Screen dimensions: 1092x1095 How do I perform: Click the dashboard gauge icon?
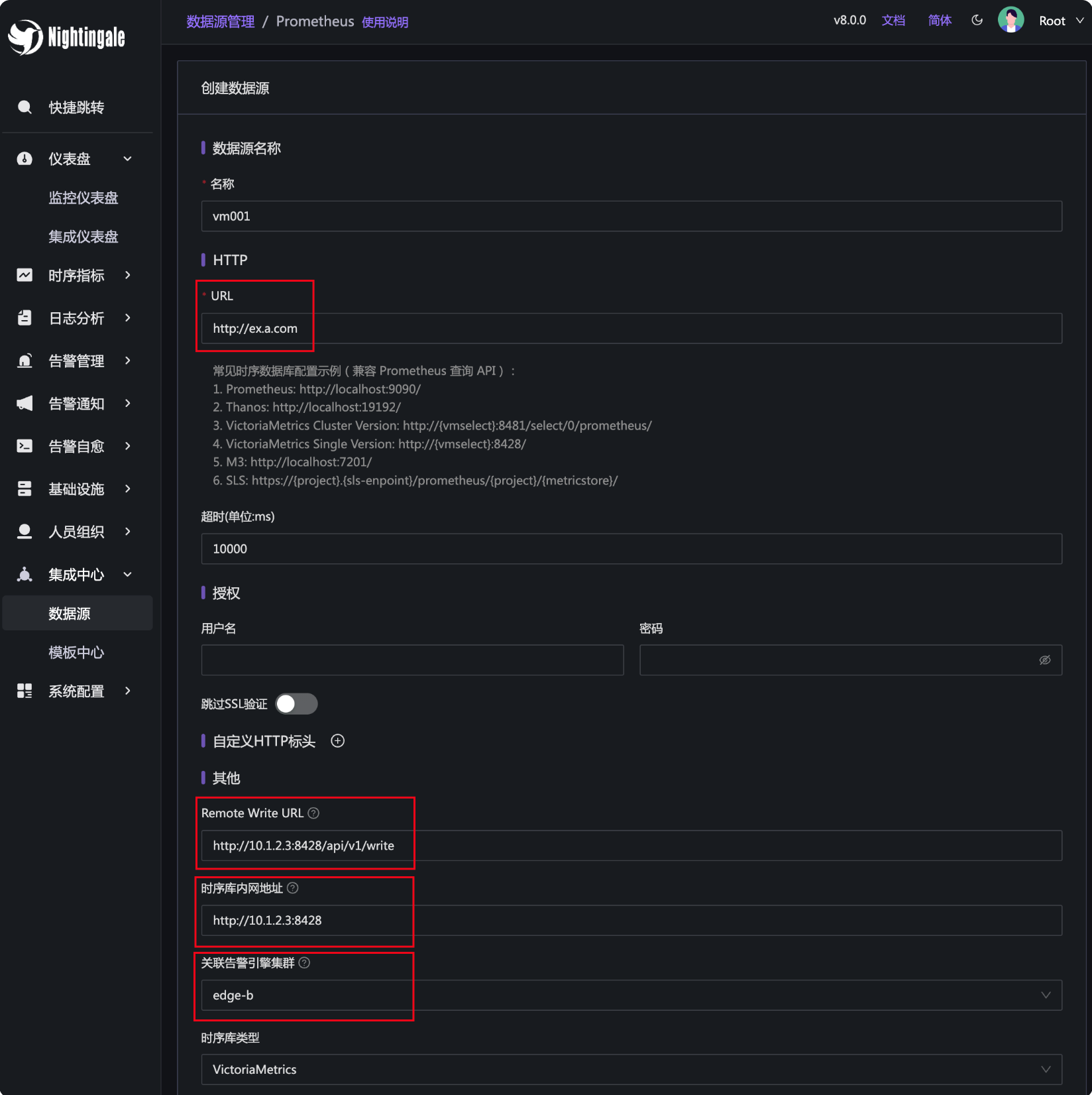coord(25,158)
